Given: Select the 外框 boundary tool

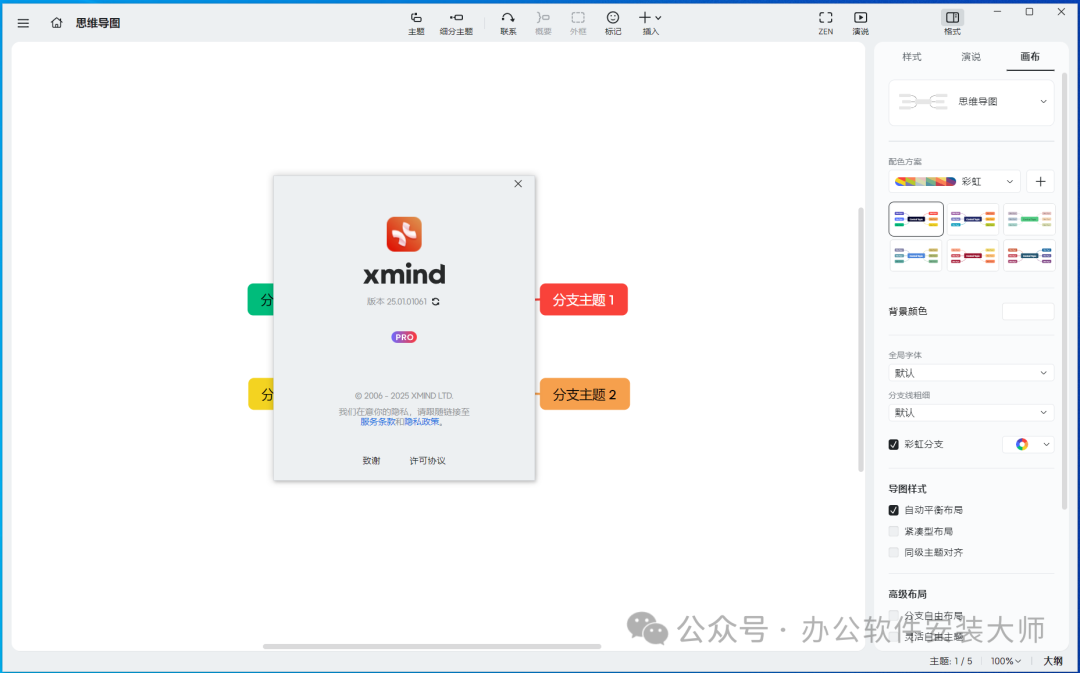Looking at the screenshot, I should tap(578, 23).
